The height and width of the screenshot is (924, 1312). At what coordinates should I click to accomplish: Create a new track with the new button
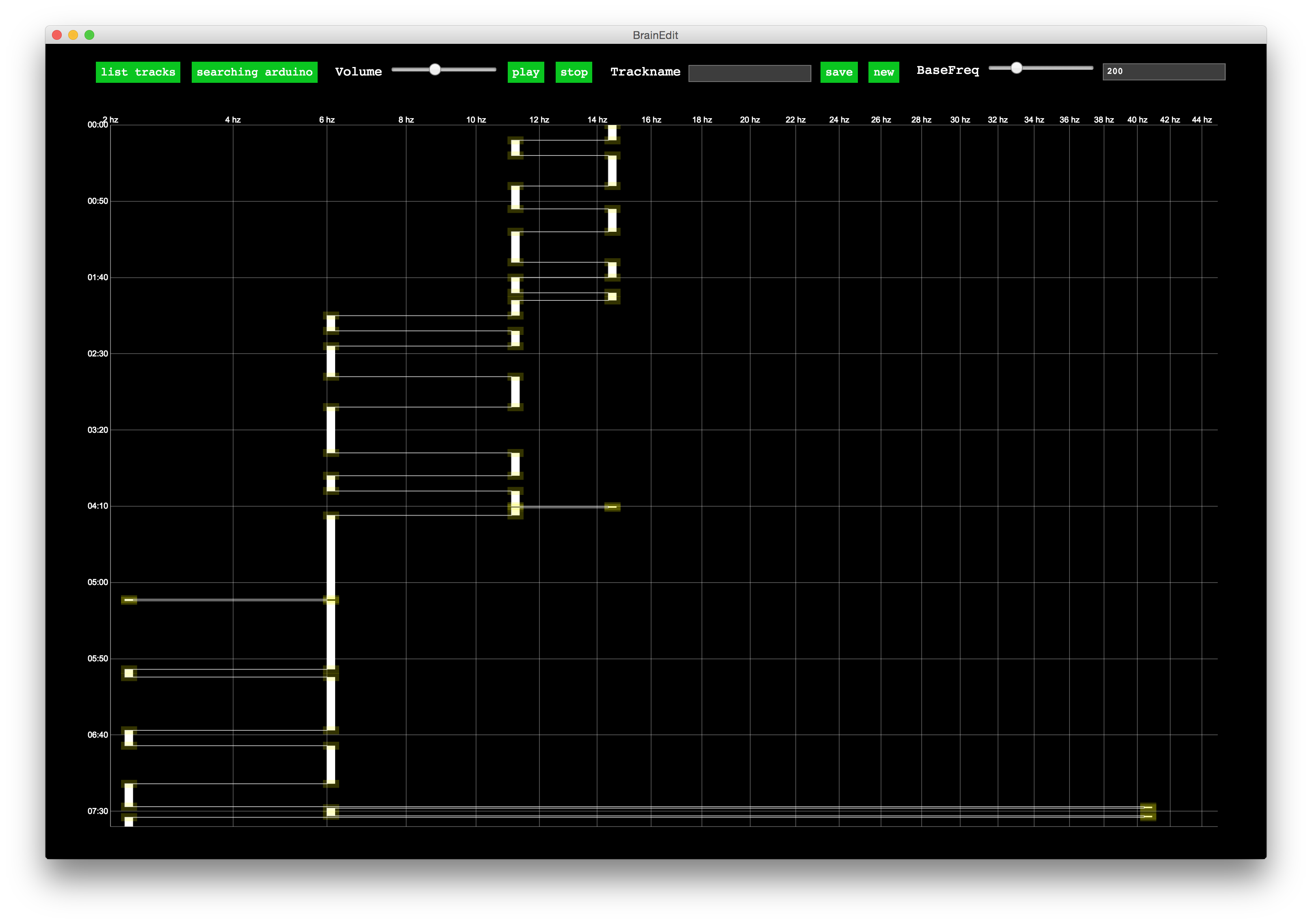[883, 72]
